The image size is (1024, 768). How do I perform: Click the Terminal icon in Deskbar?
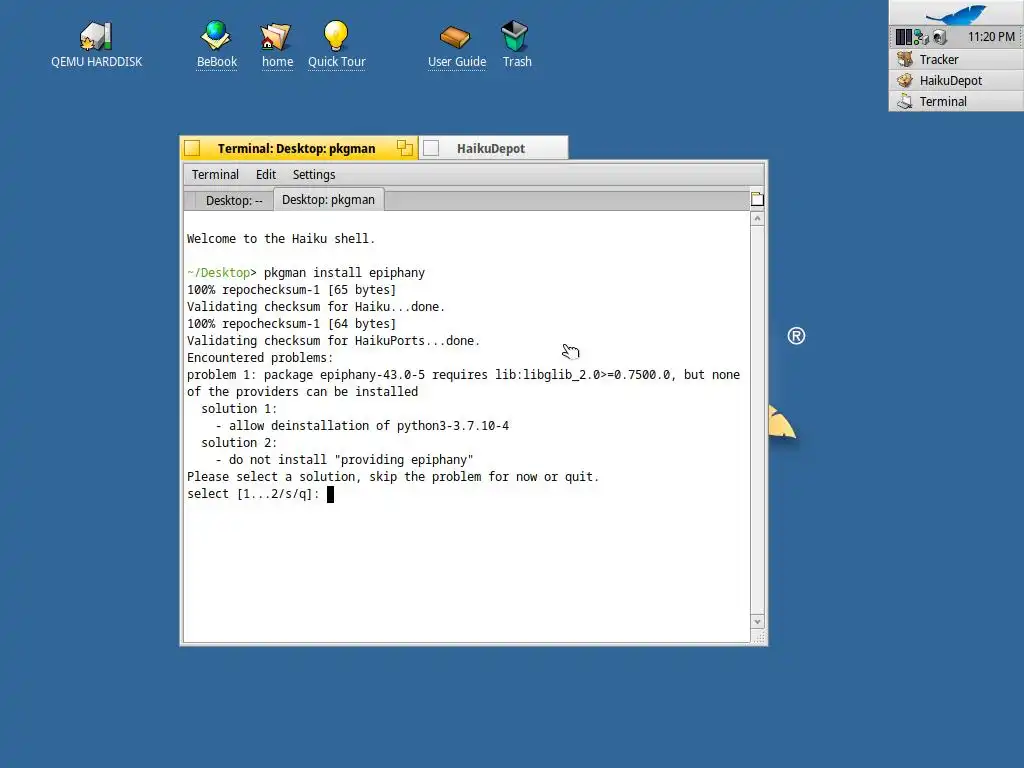point(905,101)
